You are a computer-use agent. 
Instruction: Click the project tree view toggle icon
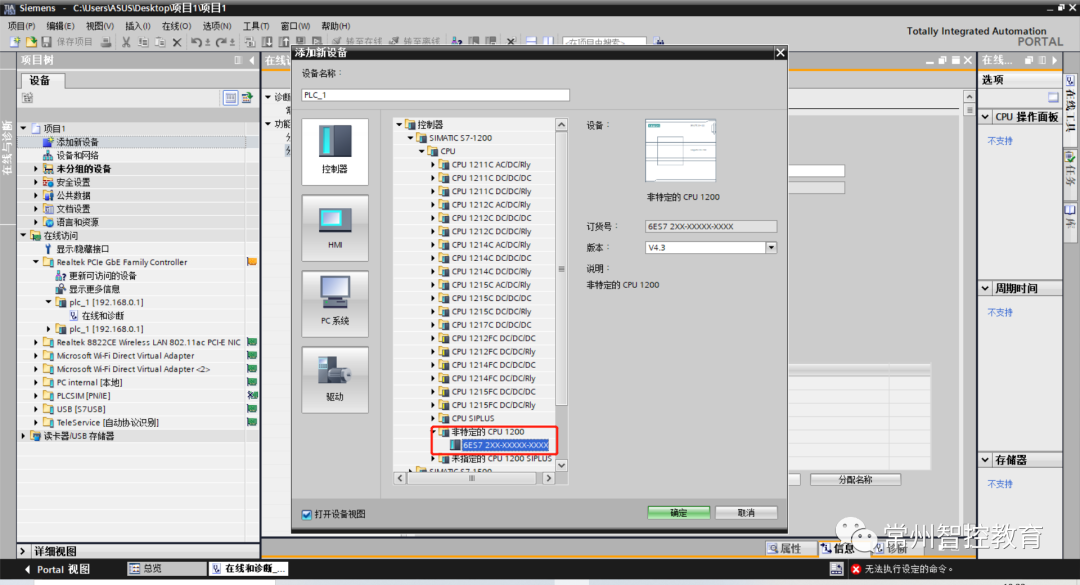(x=231, y=98)
